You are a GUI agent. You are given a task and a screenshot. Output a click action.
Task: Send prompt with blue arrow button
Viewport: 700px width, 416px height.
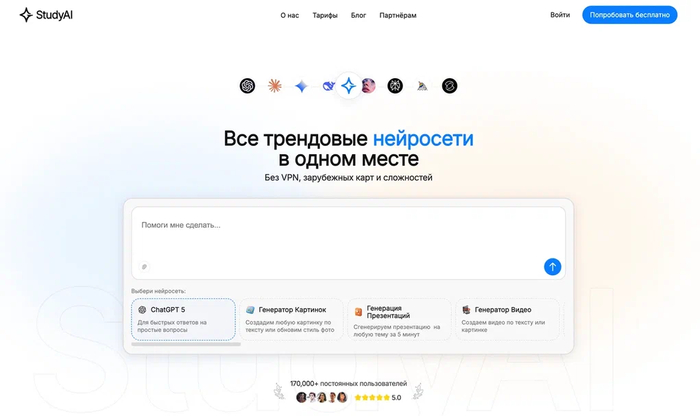click(x=552, y=266)
